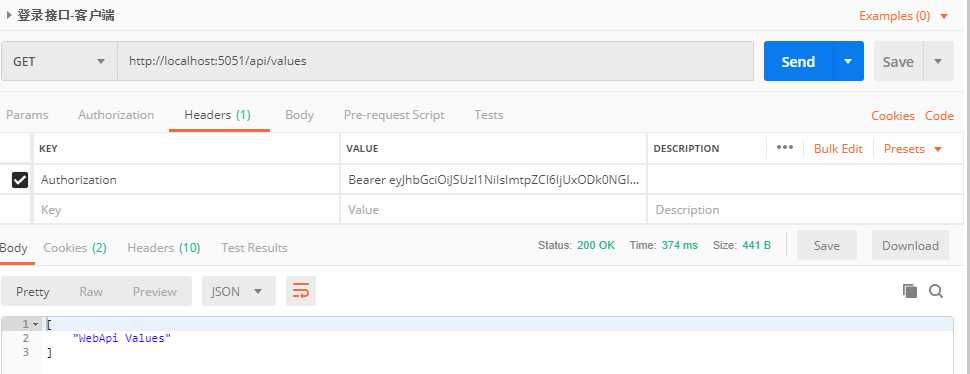Open the response Cookies (2) tab

point(75,248)
